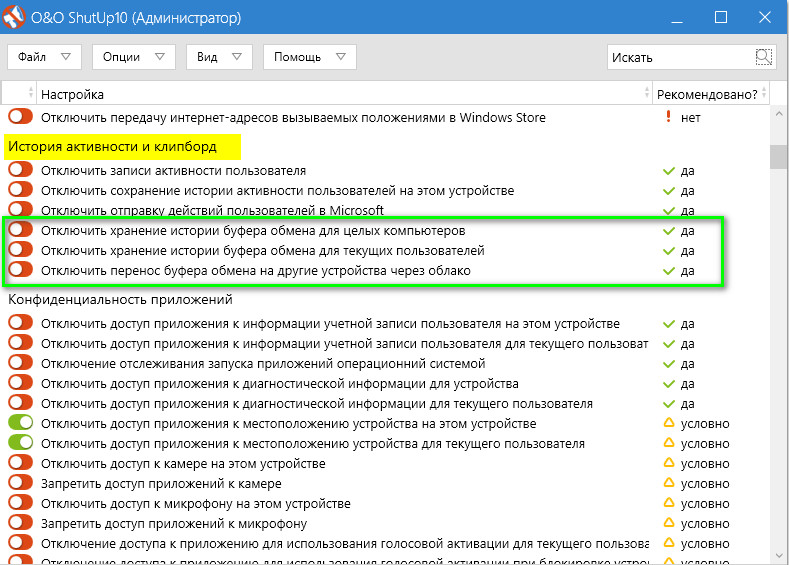Enable switch for clipboard history 'для текущих пользователей'
This screenshot has height=565, width=789.
click(21, 250)
